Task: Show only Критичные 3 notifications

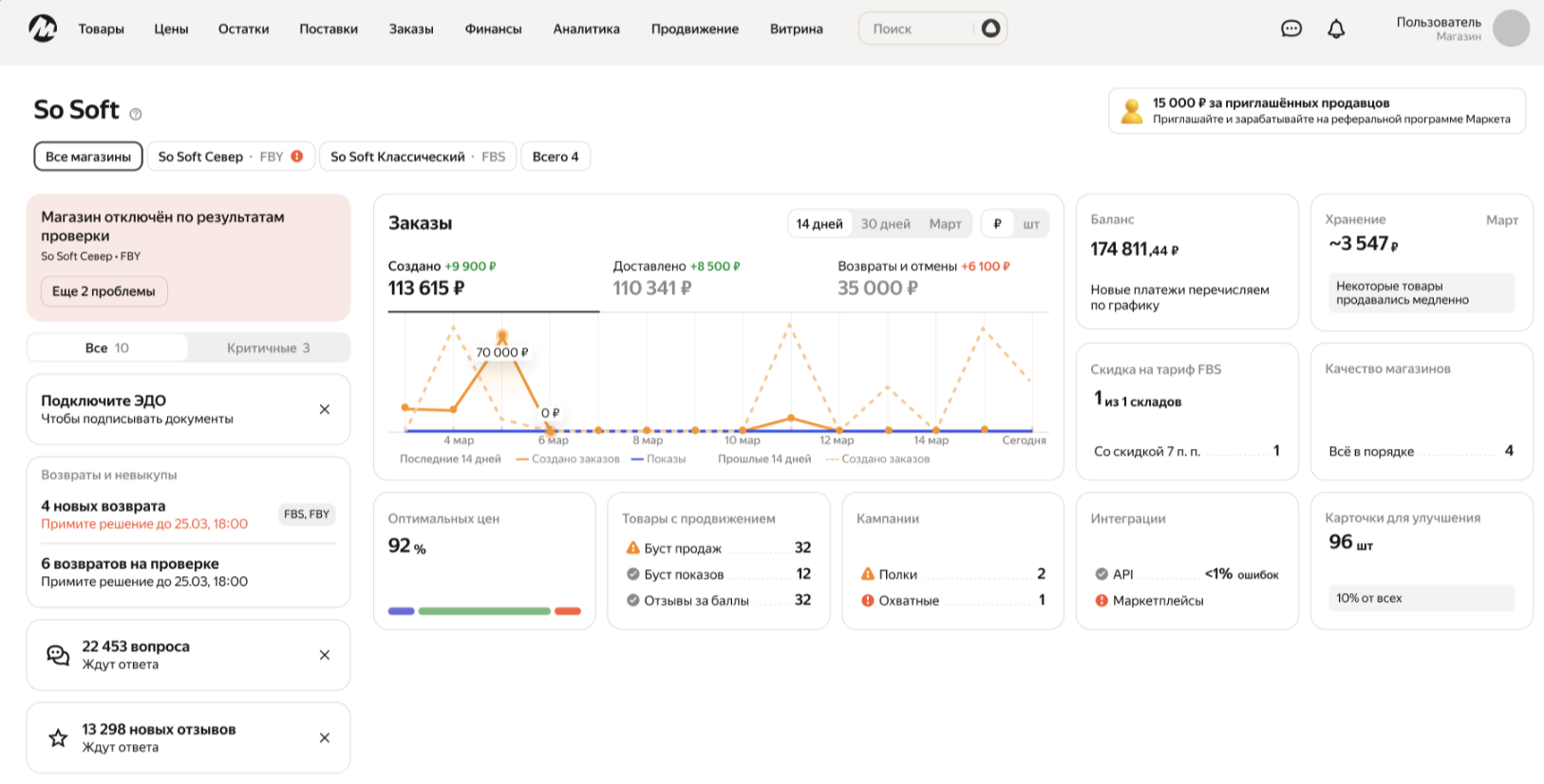Action: [x=268, y=348]
